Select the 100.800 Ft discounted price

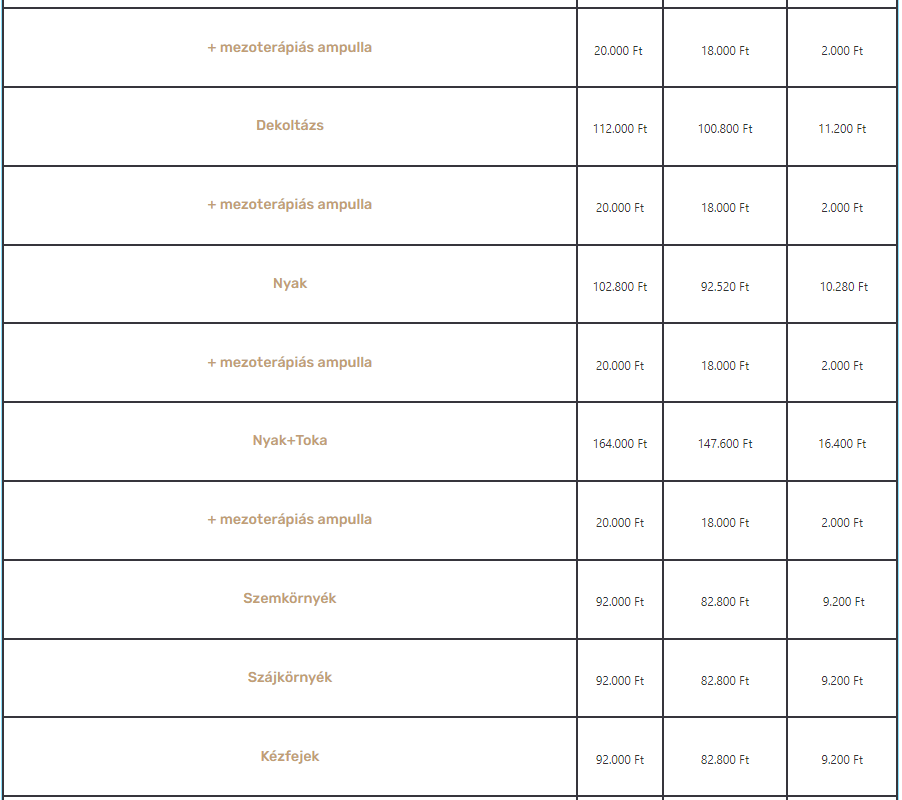click(725, 129)
